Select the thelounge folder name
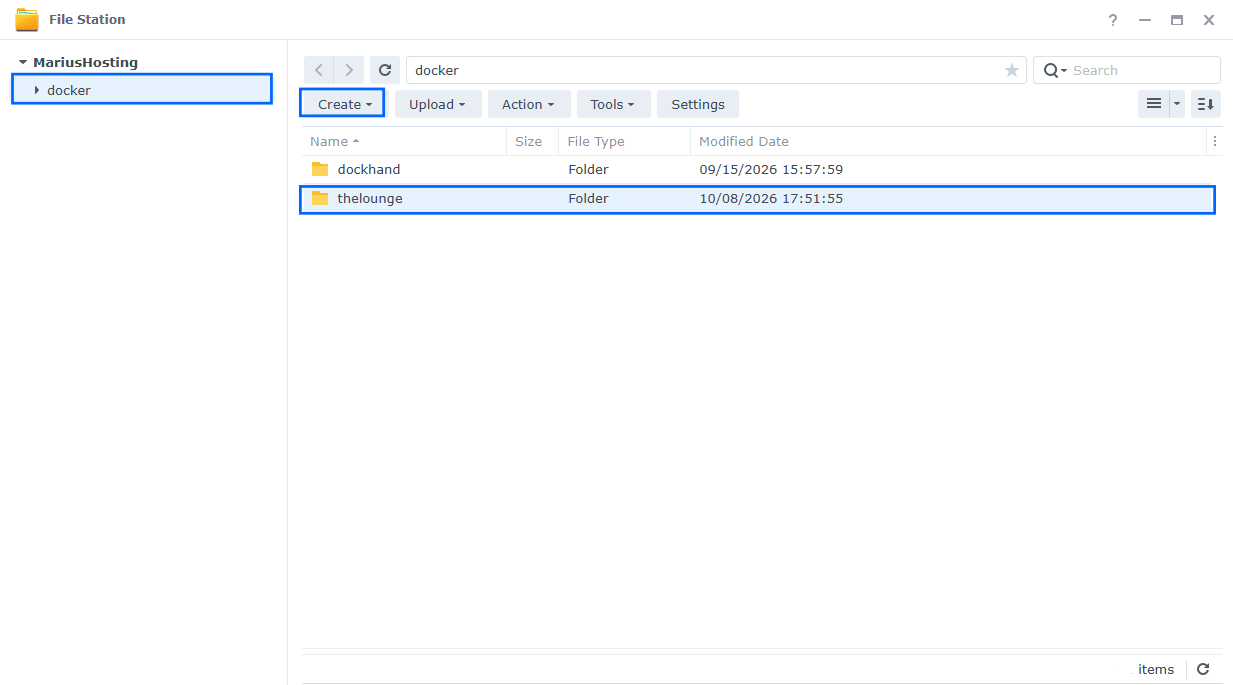The width and height of the screenshot is (1233, 685). (x=370, y=198)
